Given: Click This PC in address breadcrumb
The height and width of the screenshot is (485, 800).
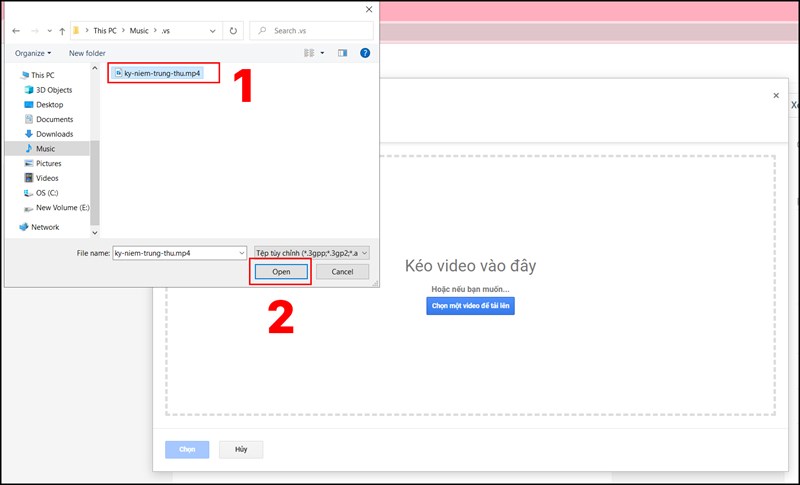Looking at the screenshot, I should 105,31.
